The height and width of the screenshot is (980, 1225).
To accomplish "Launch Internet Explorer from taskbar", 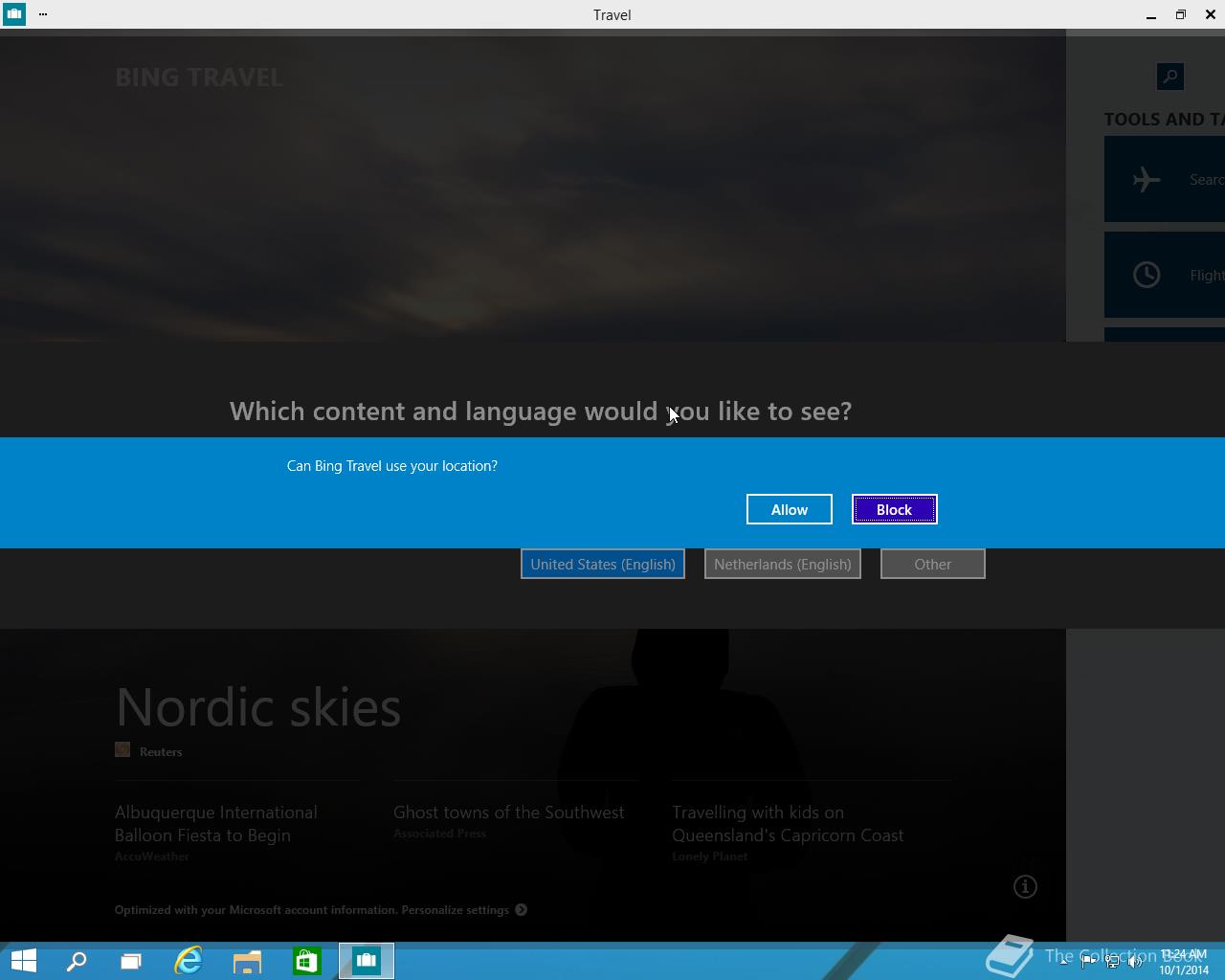I will [x=189, y=961].
